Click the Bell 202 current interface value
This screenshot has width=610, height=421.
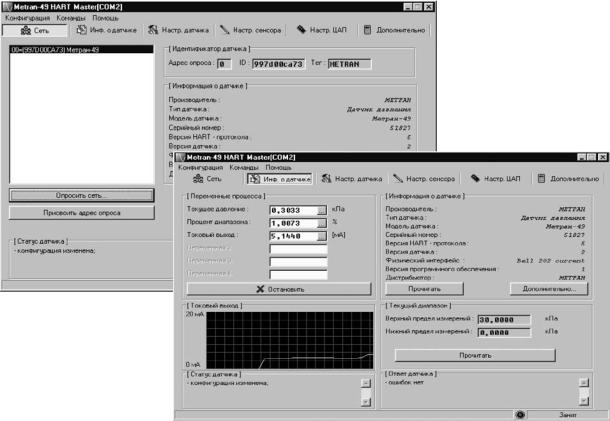click(x=550, y=261)
